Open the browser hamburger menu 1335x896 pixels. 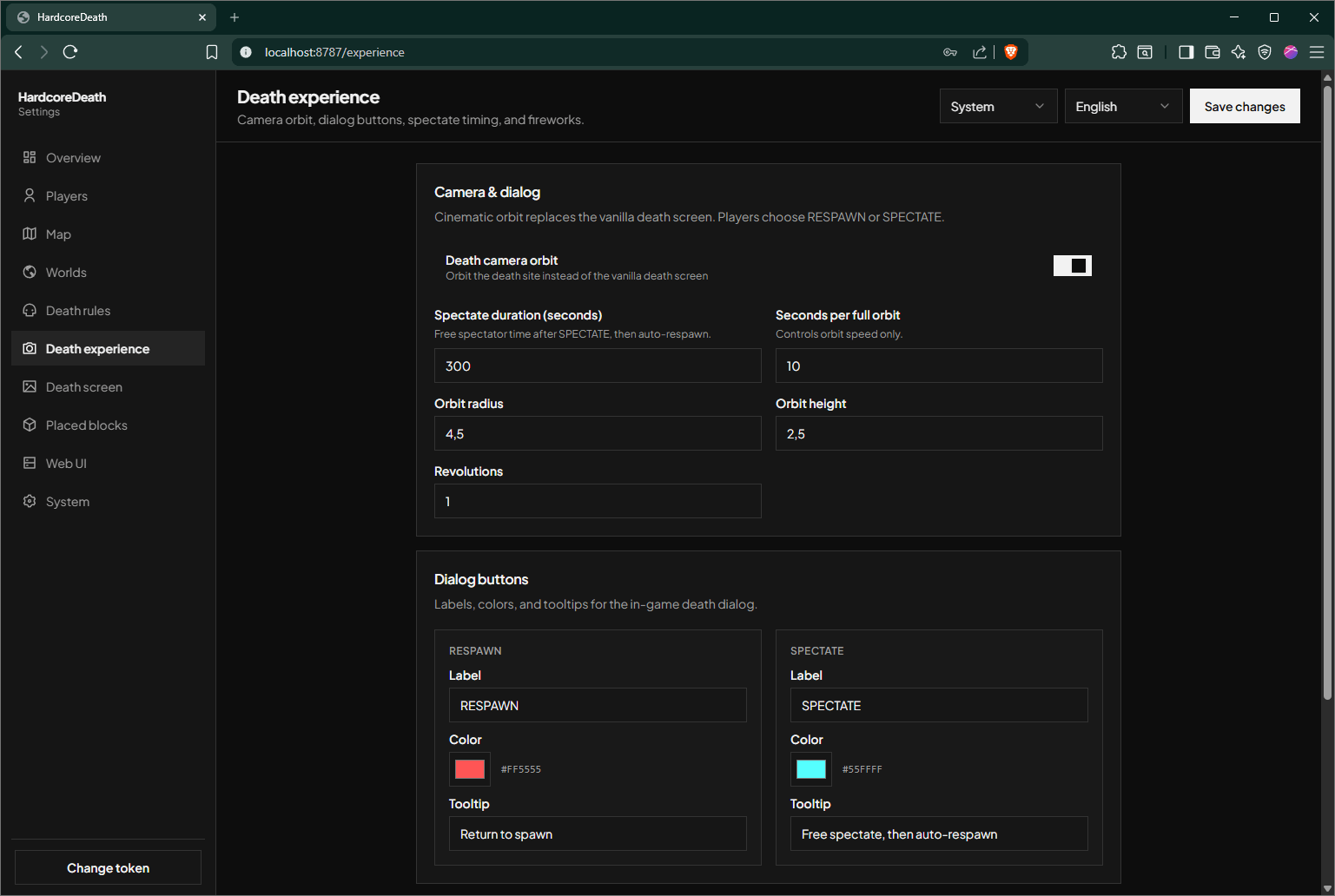[1317, 52]
